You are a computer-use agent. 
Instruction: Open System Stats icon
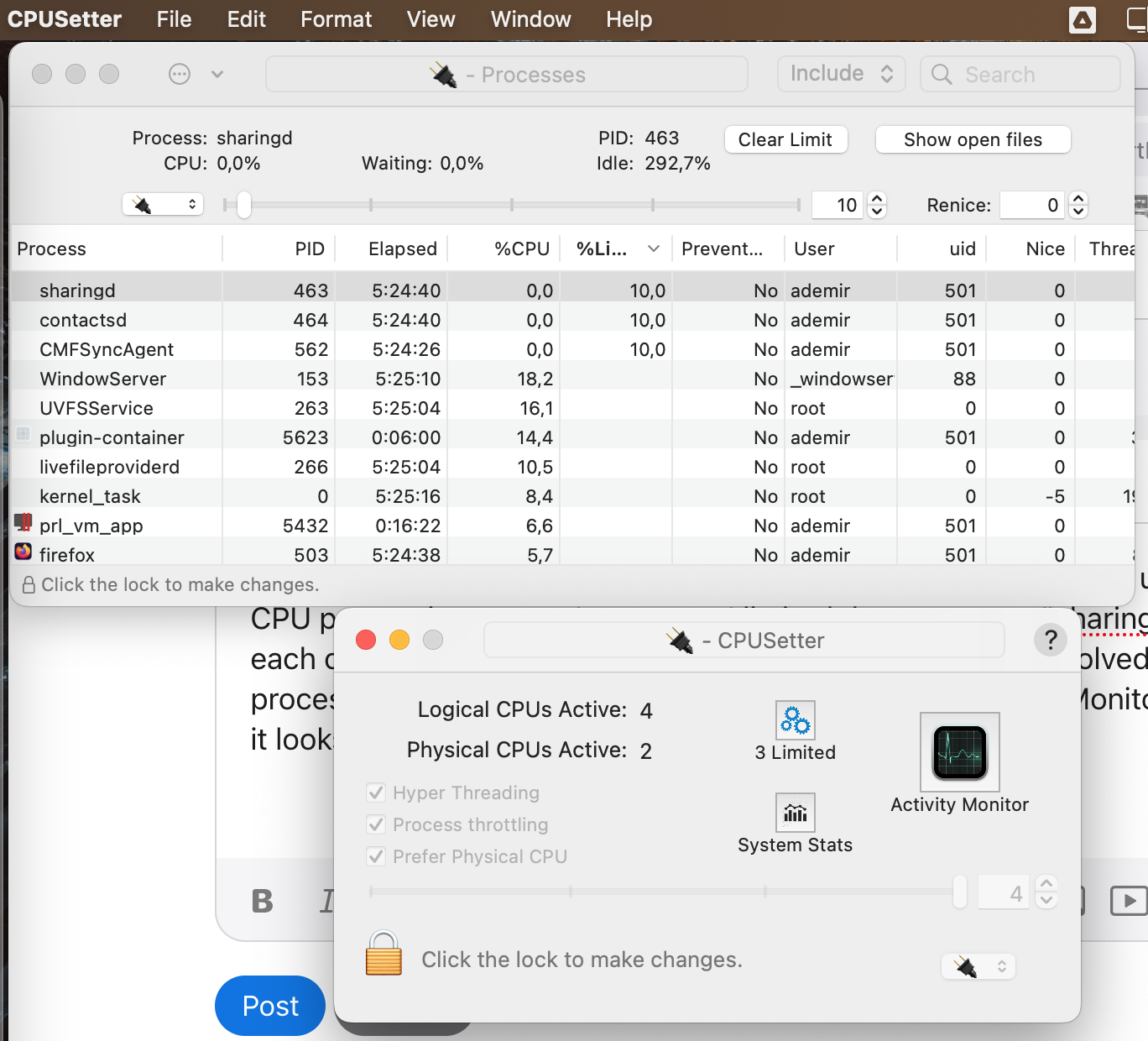[795, 813]
